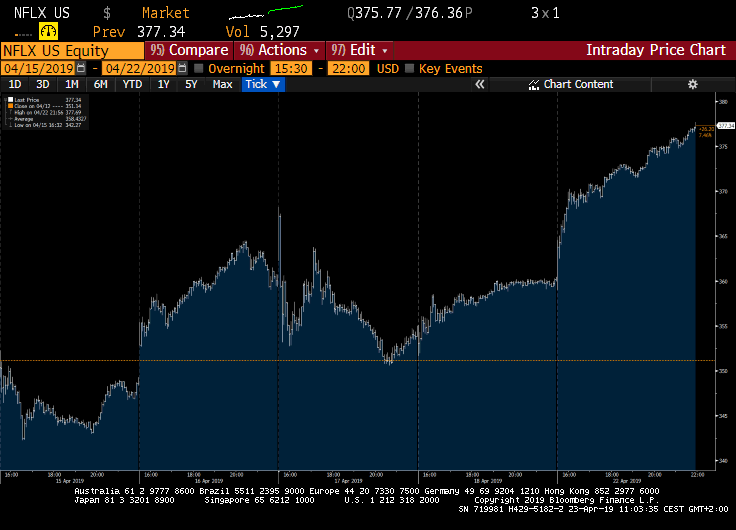Click the USD currency label

[x=388, y=69]
